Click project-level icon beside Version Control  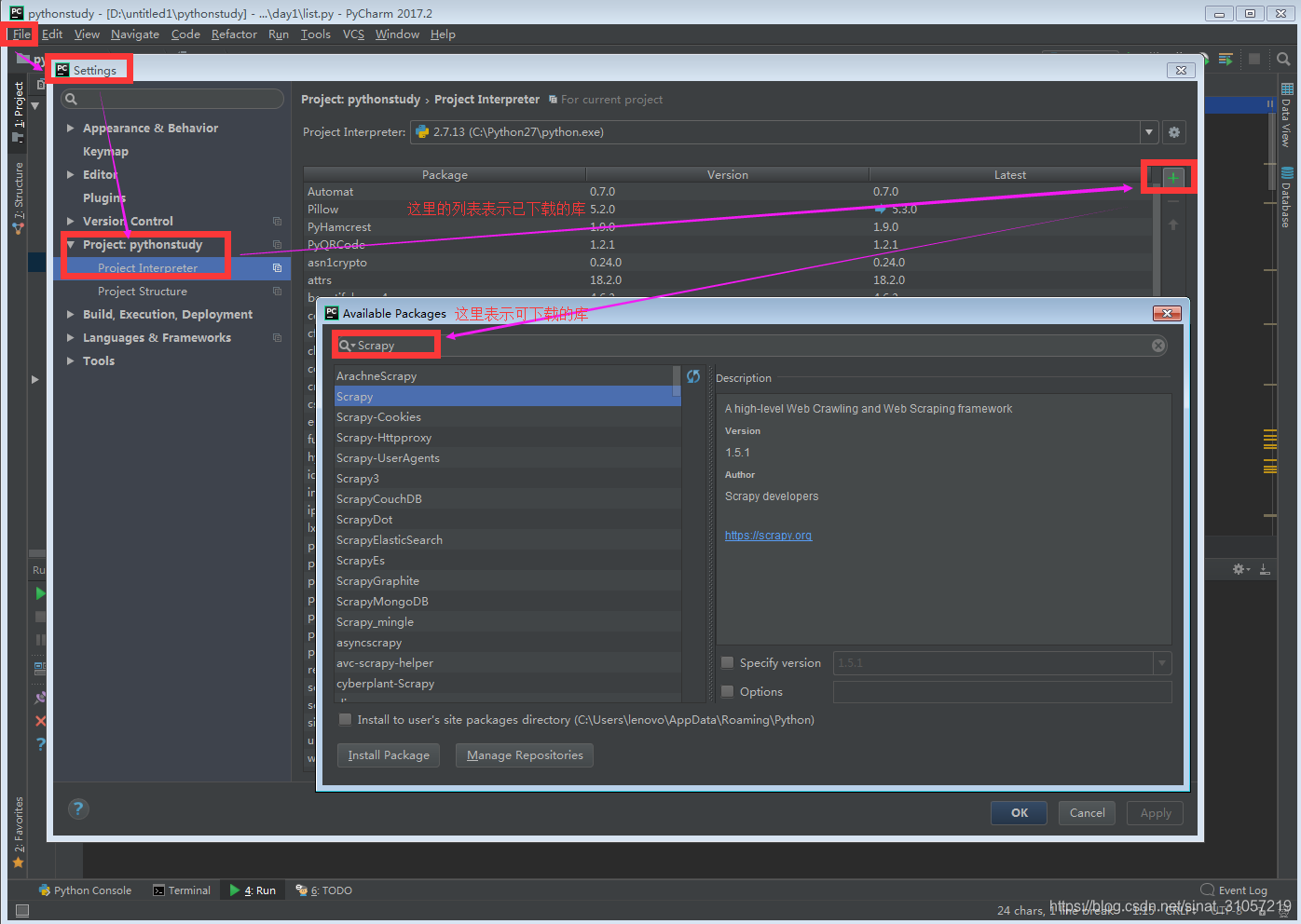pos(277,221)
